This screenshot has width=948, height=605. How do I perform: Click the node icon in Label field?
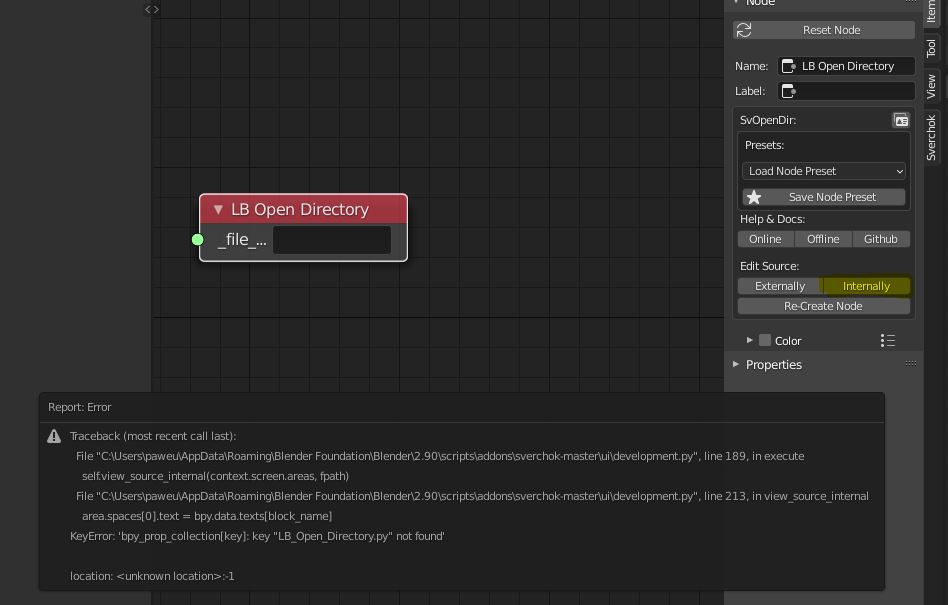point(788,91)
